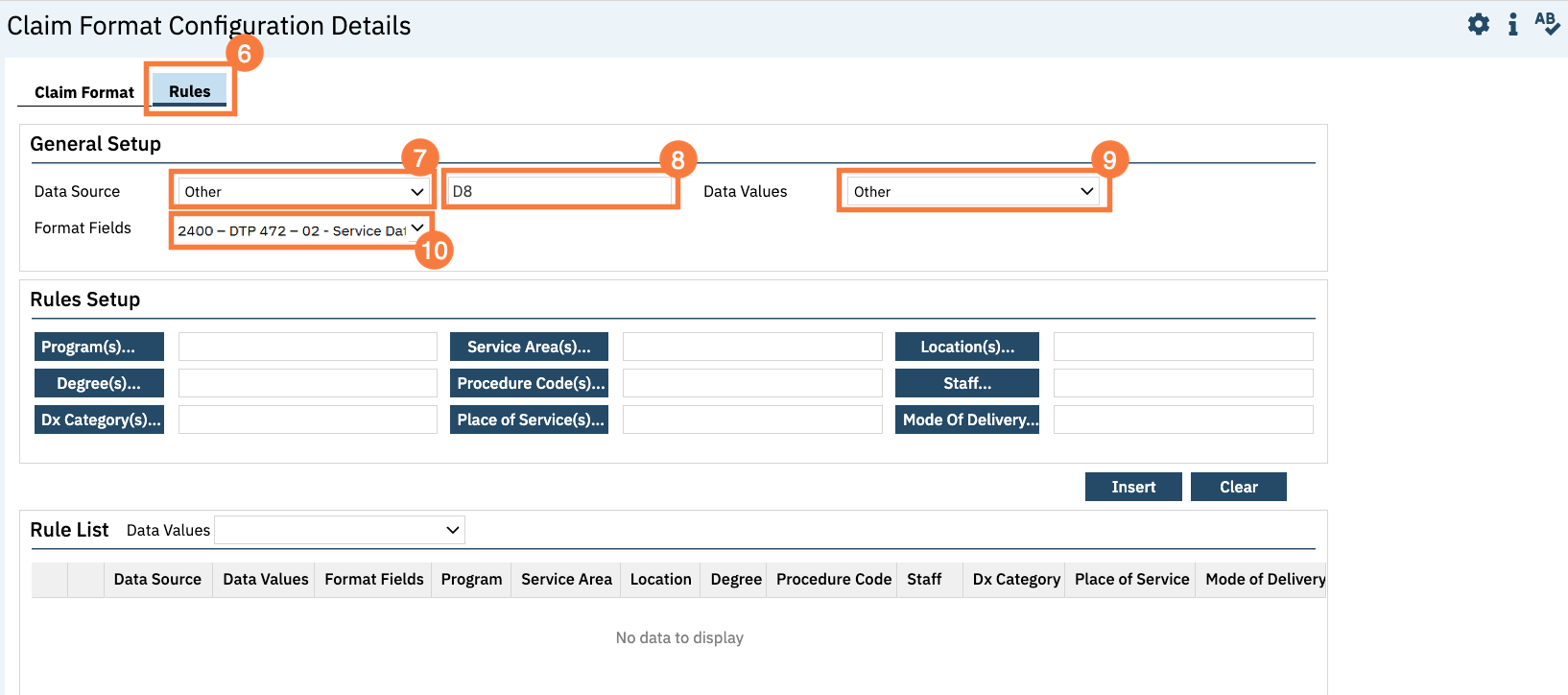
Task: Click the information icon
Action: [1513, 25]
